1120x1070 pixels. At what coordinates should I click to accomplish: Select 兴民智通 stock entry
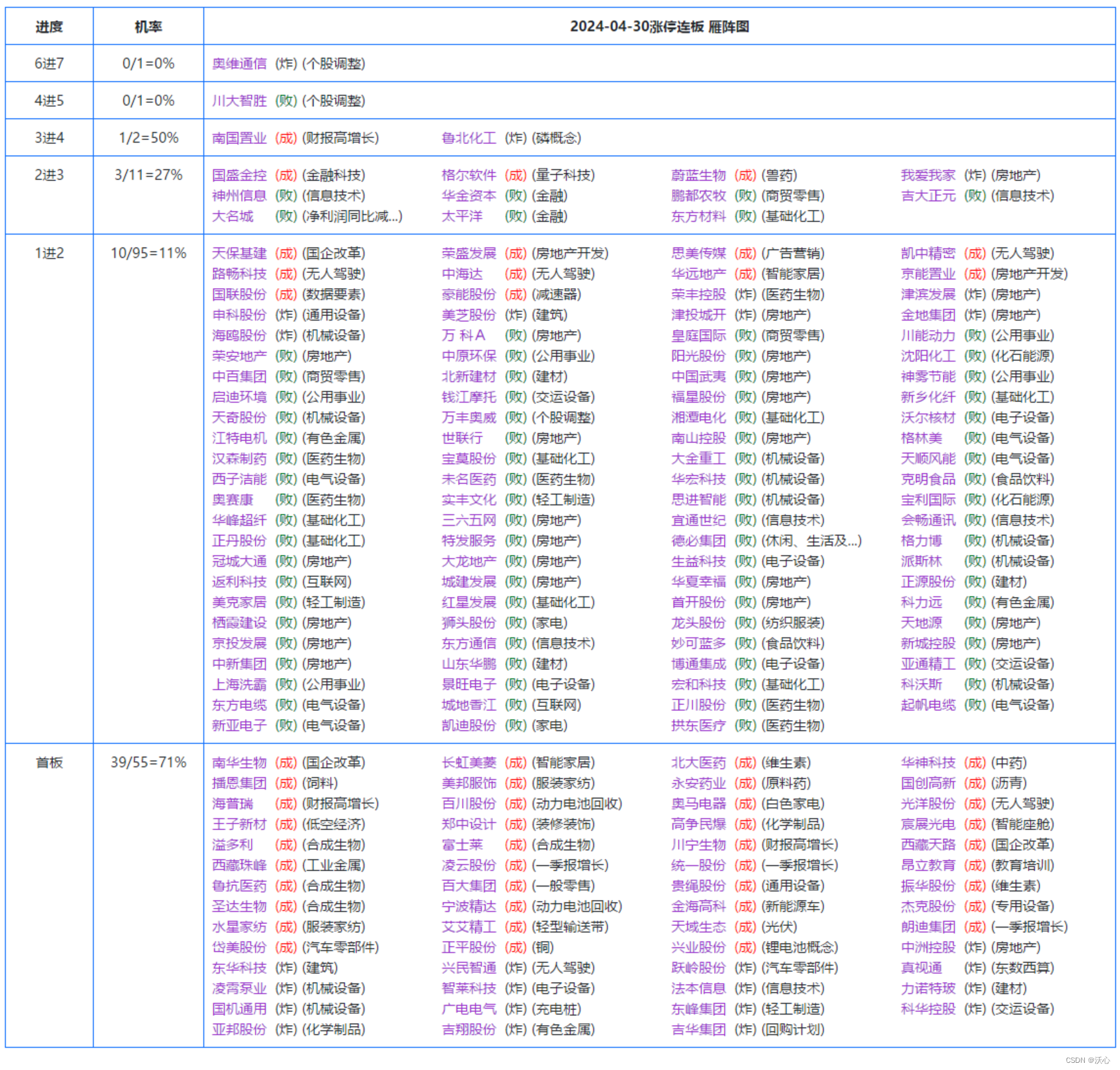click(x=468, y=968)
